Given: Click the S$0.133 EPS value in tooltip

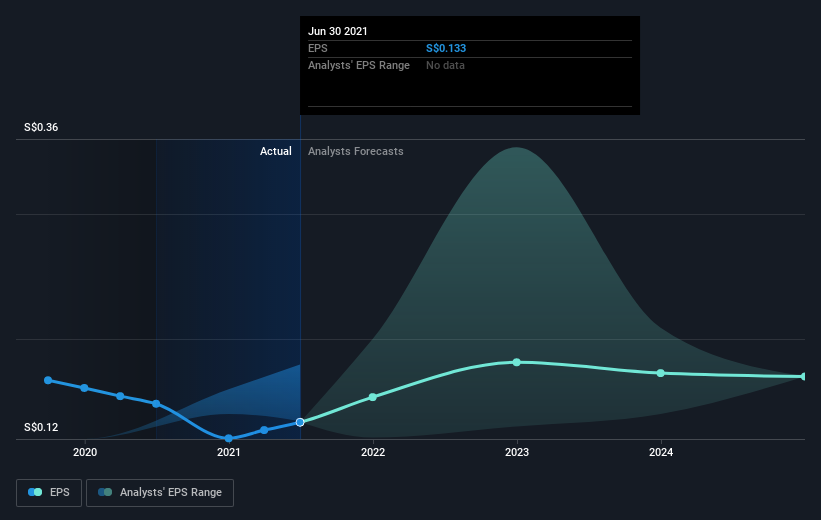Looking at the screenshot, I should click(x=446, y=48).
